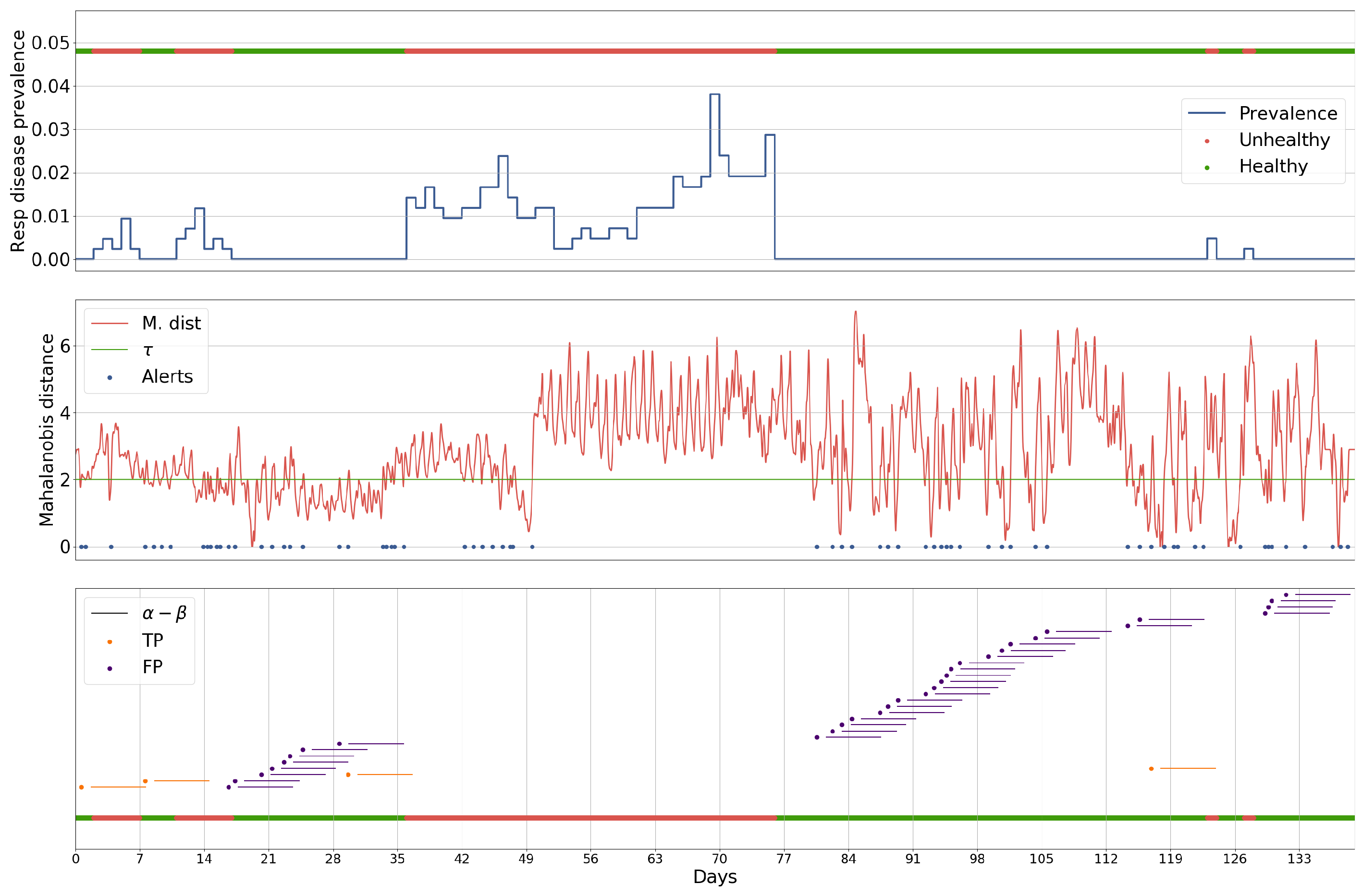Click the Resp disease prevalence axis label
This screenshot has height=896, width=1363.
18,141
